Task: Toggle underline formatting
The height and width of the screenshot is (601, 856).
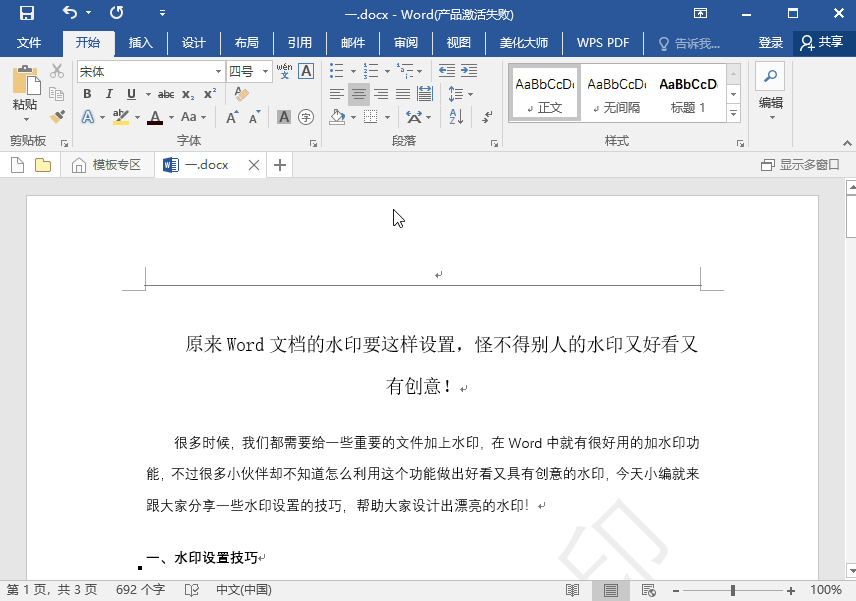Action: (131, 94)
